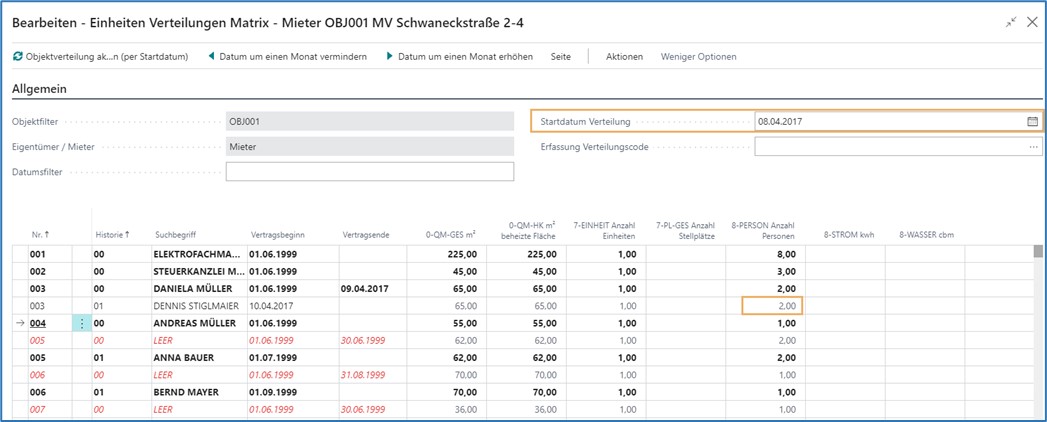Click the 3,00 Personen cell of Steuerkanzlei

tap(765, 272)
